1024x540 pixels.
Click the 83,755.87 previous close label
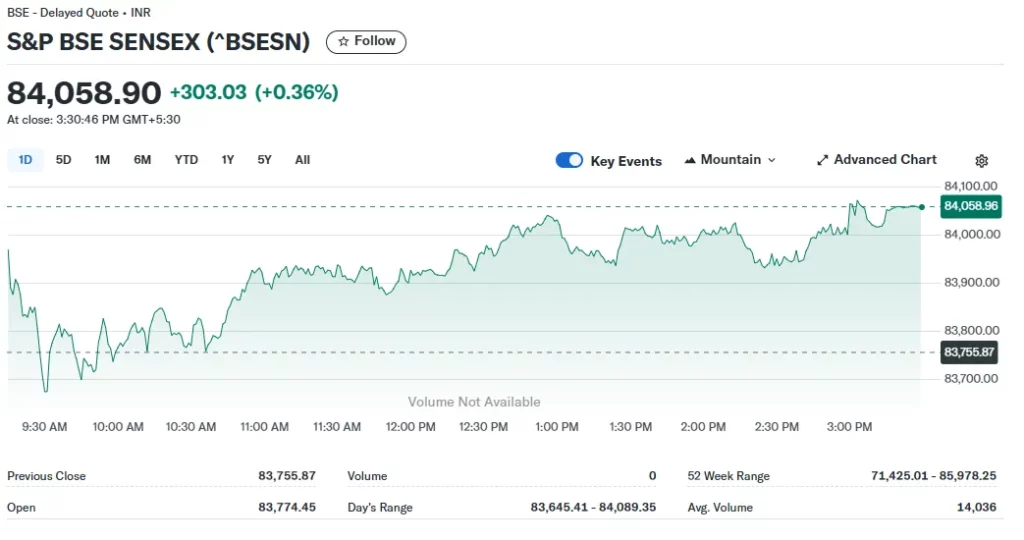tap(969, 353)
